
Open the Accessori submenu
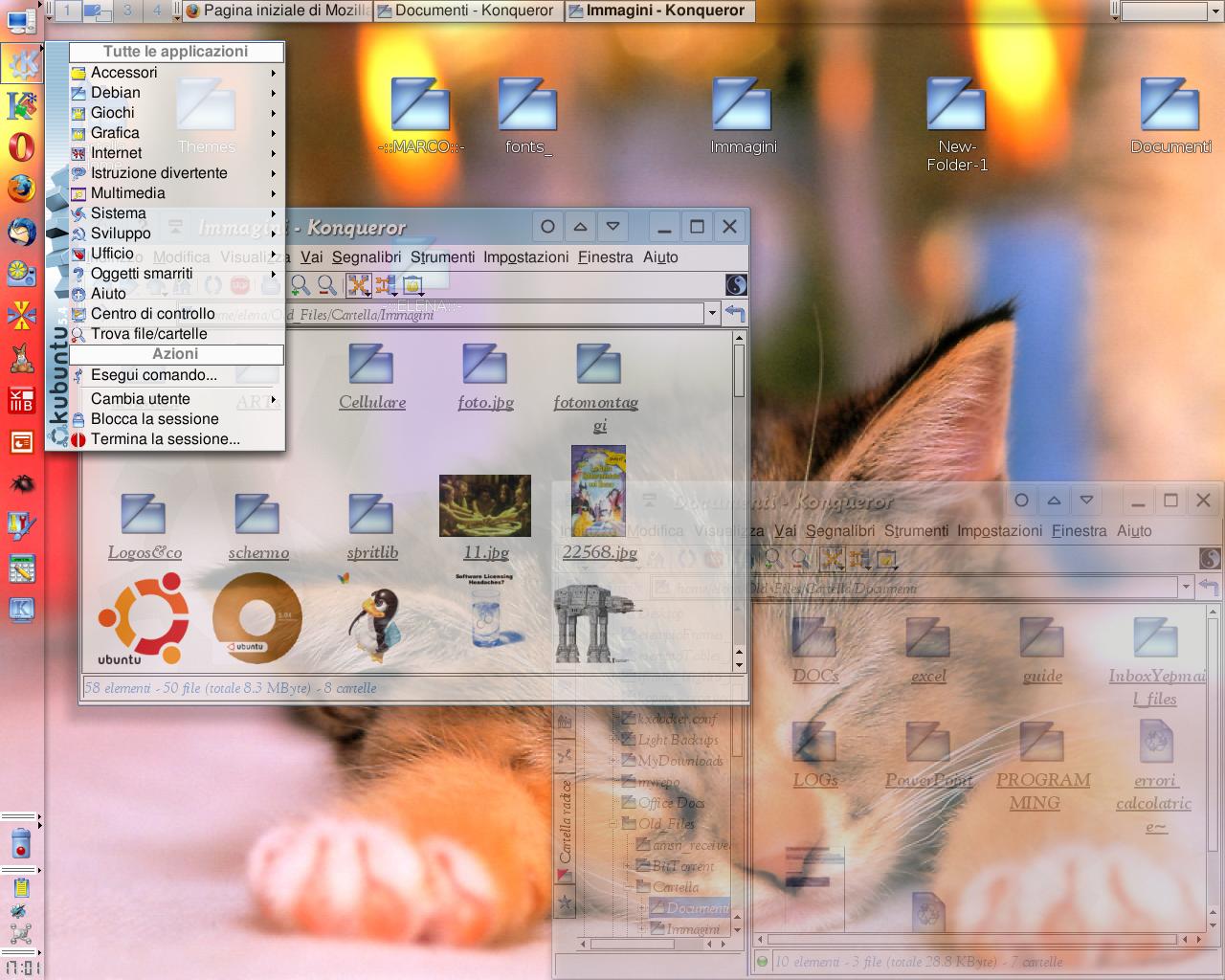(176, 73)
